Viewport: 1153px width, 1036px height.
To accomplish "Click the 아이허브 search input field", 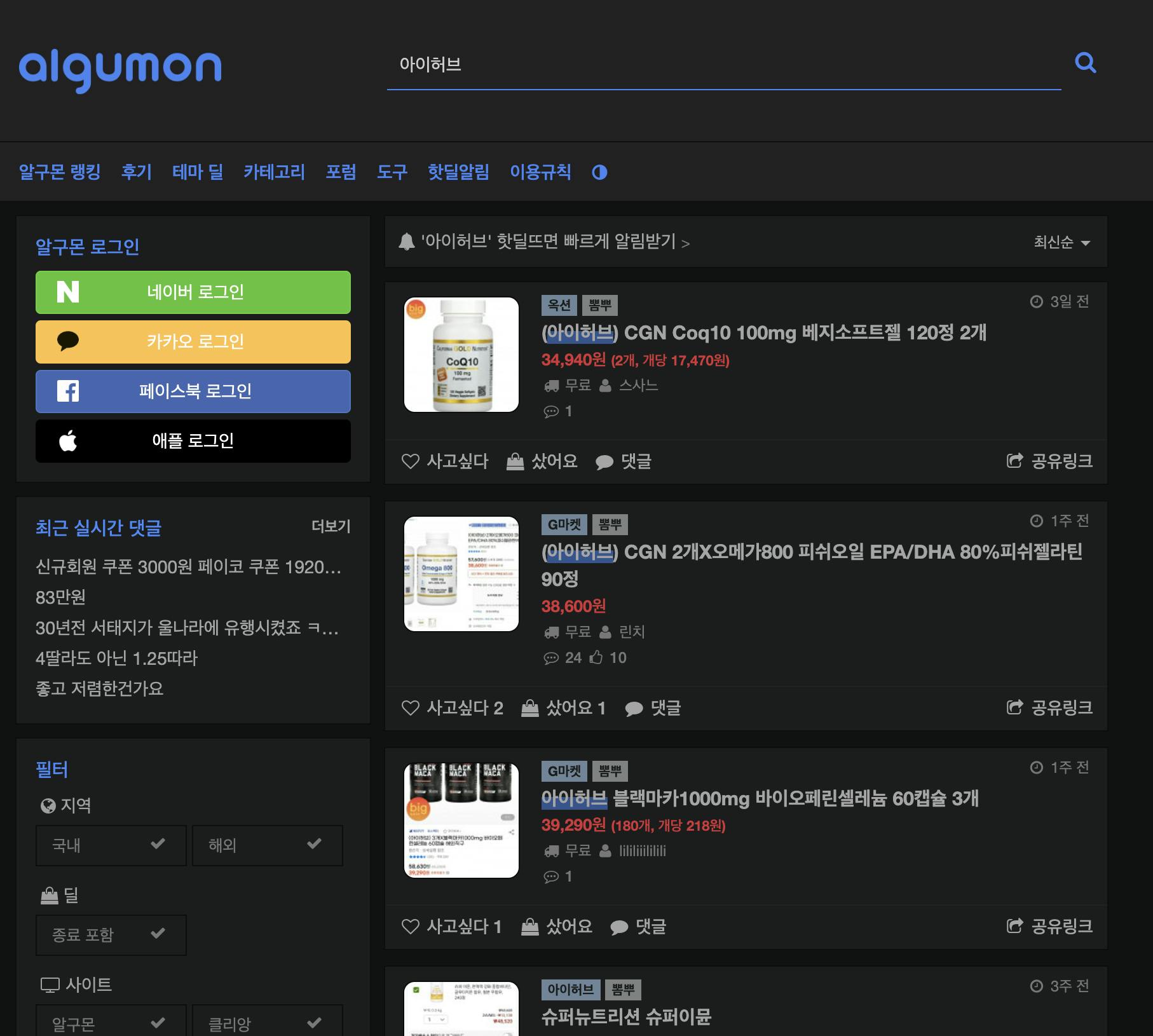I will (724, 65).
